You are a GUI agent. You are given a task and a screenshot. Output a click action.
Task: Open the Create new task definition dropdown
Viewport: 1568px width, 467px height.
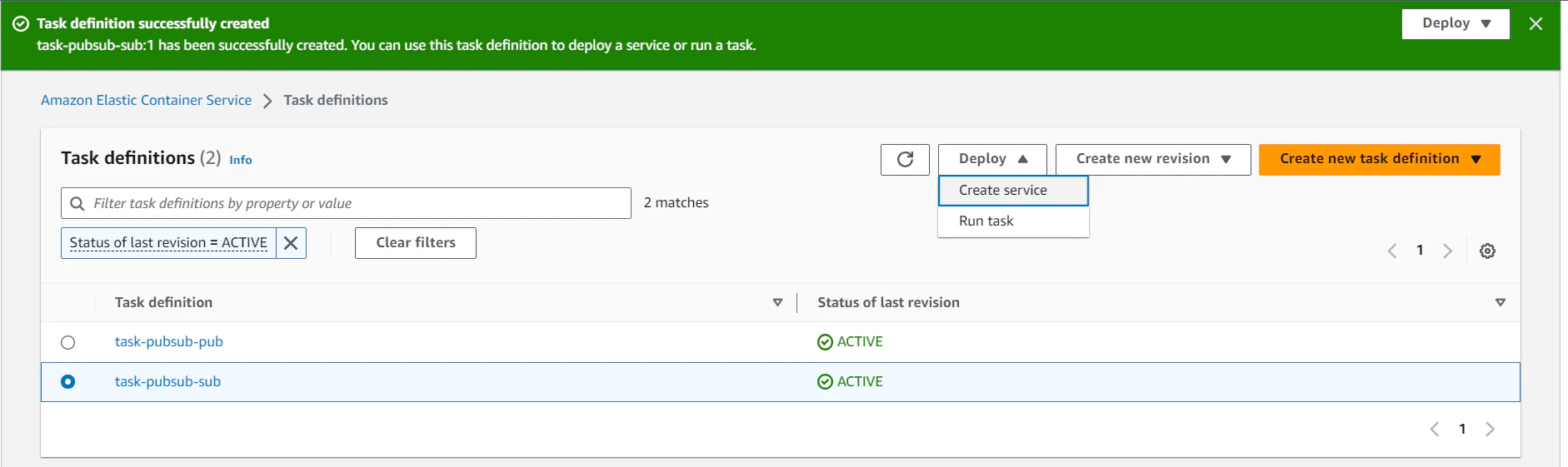[x=1380, y=159]
